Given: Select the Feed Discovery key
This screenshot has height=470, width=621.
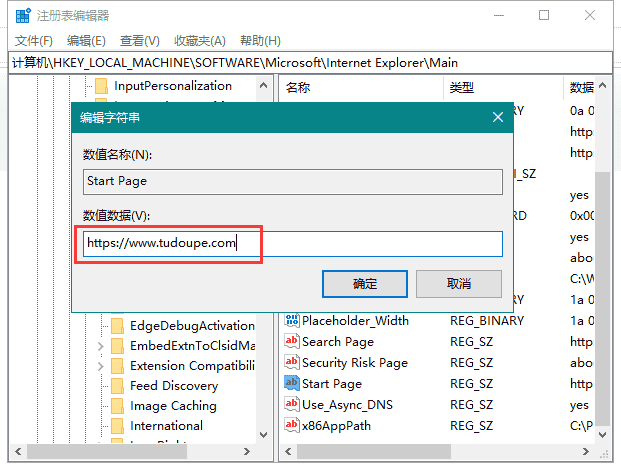Looking at the screenshot, I should coord(174,386).
